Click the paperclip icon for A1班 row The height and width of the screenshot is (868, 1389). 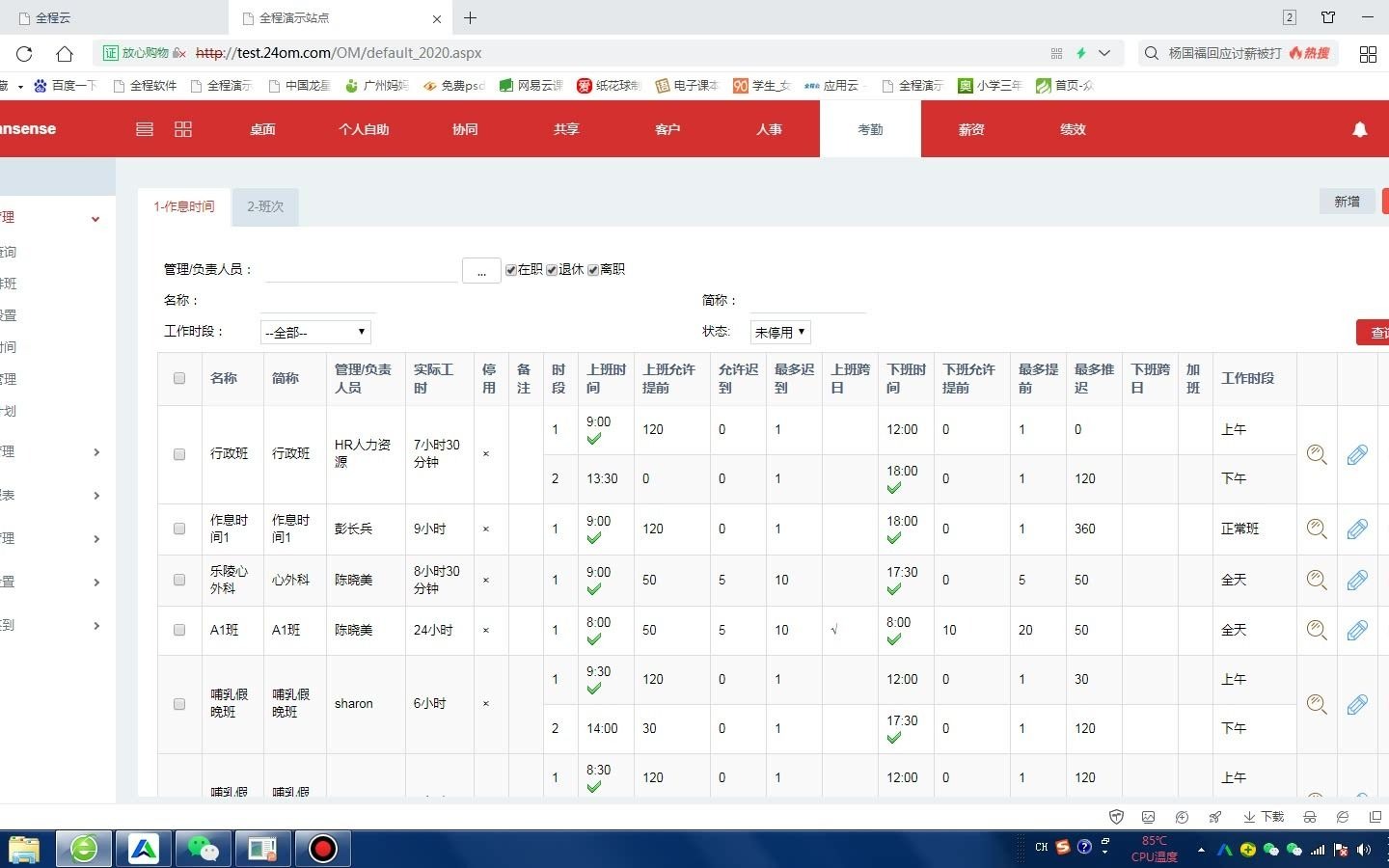coord(1357,630)
